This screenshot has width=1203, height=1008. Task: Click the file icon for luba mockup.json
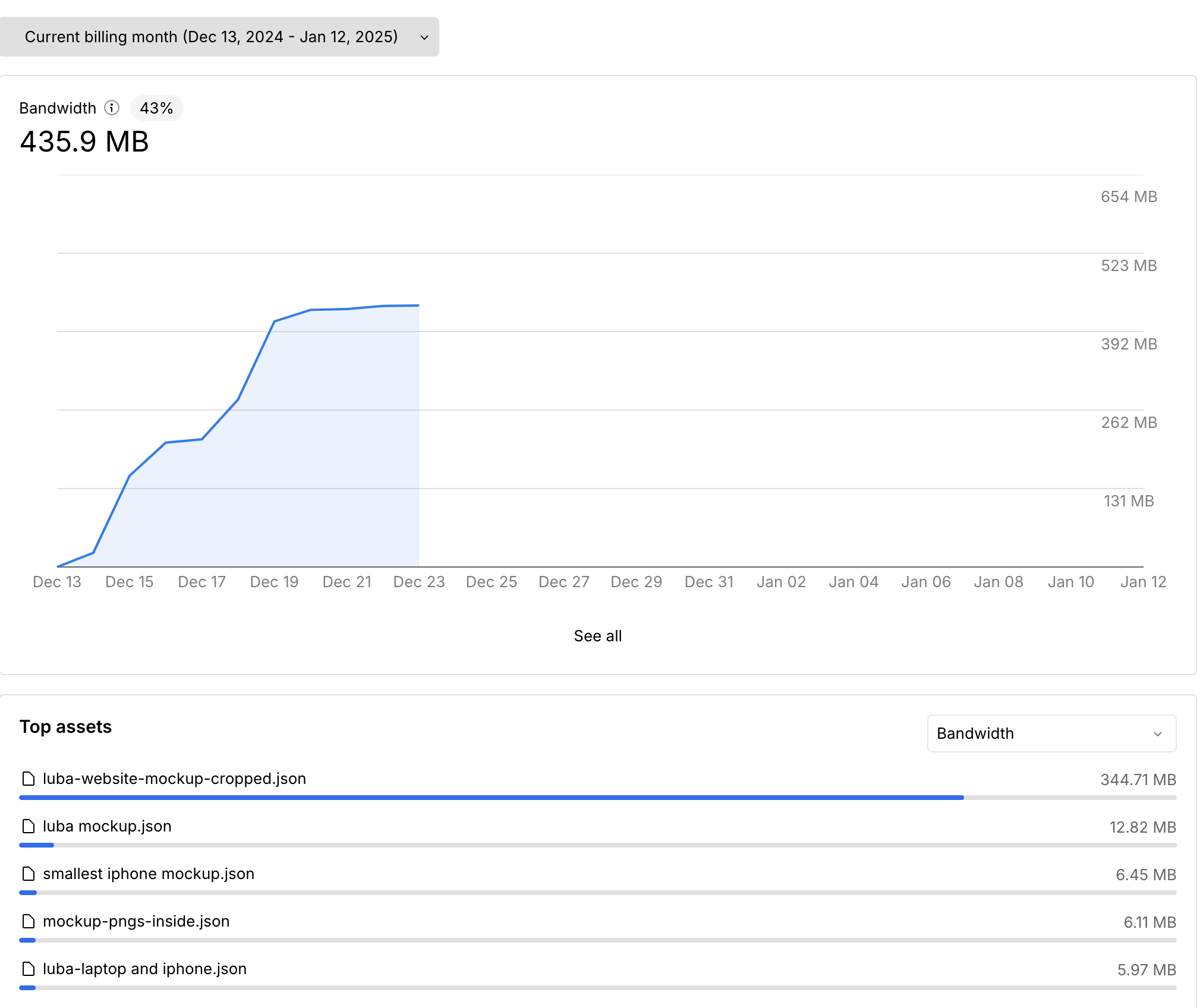point(28,826)
